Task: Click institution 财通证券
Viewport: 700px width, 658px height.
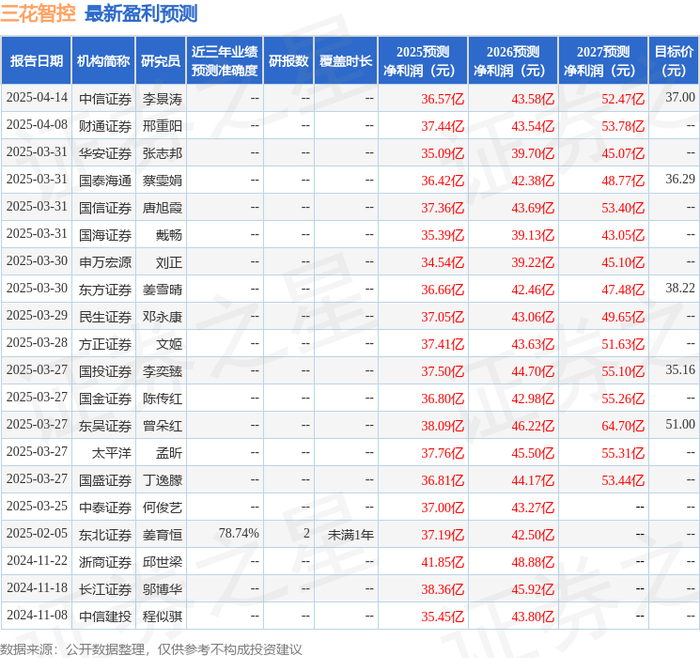Action: tap(105, 126)
